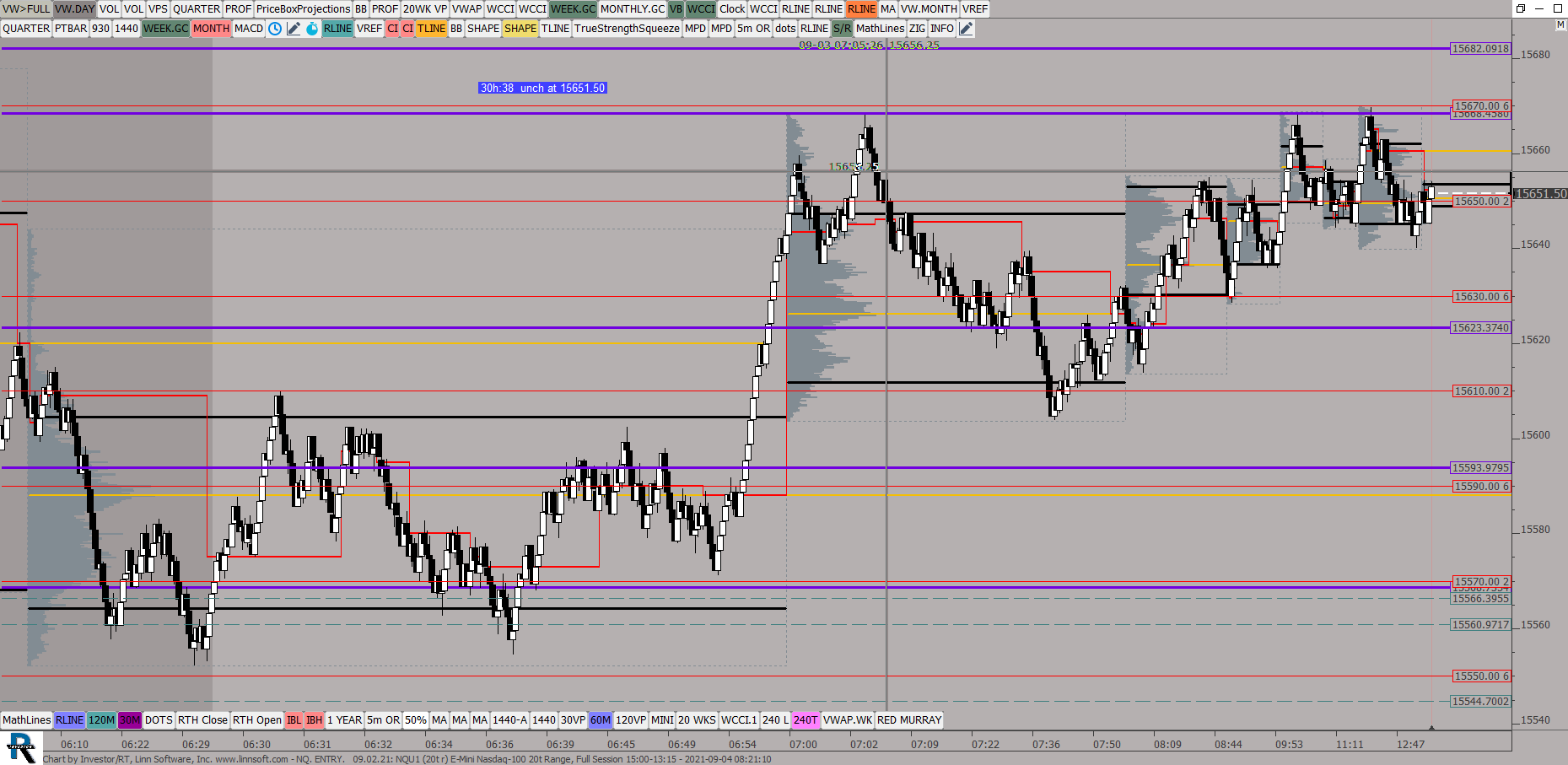The image size is (1568, 765).
Task: Click the PriceBoxProjections button
Action: click(303, 9)
